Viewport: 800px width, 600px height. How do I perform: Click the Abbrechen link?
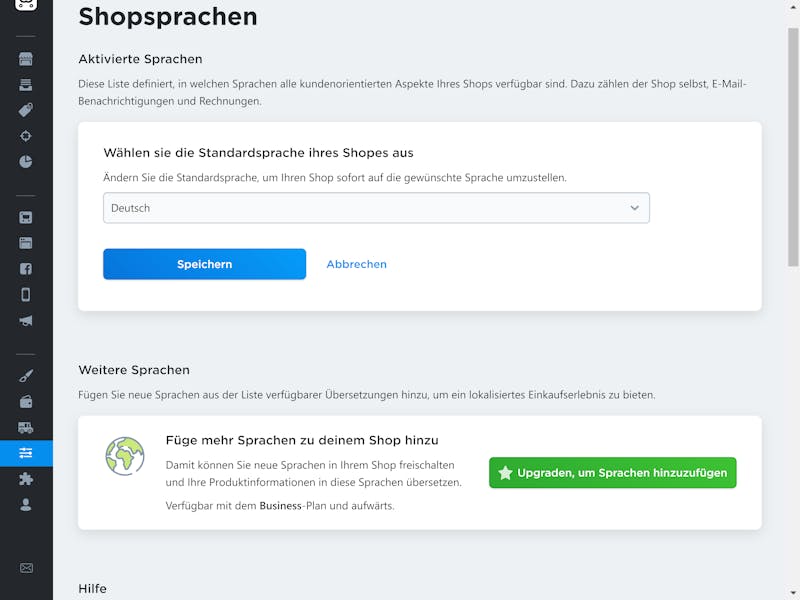point(357,264)
